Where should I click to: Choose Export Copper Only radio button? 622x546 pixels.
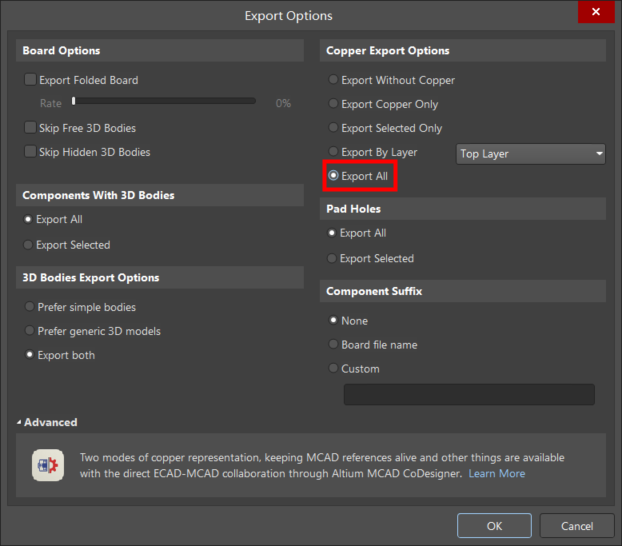click(333, 104)
